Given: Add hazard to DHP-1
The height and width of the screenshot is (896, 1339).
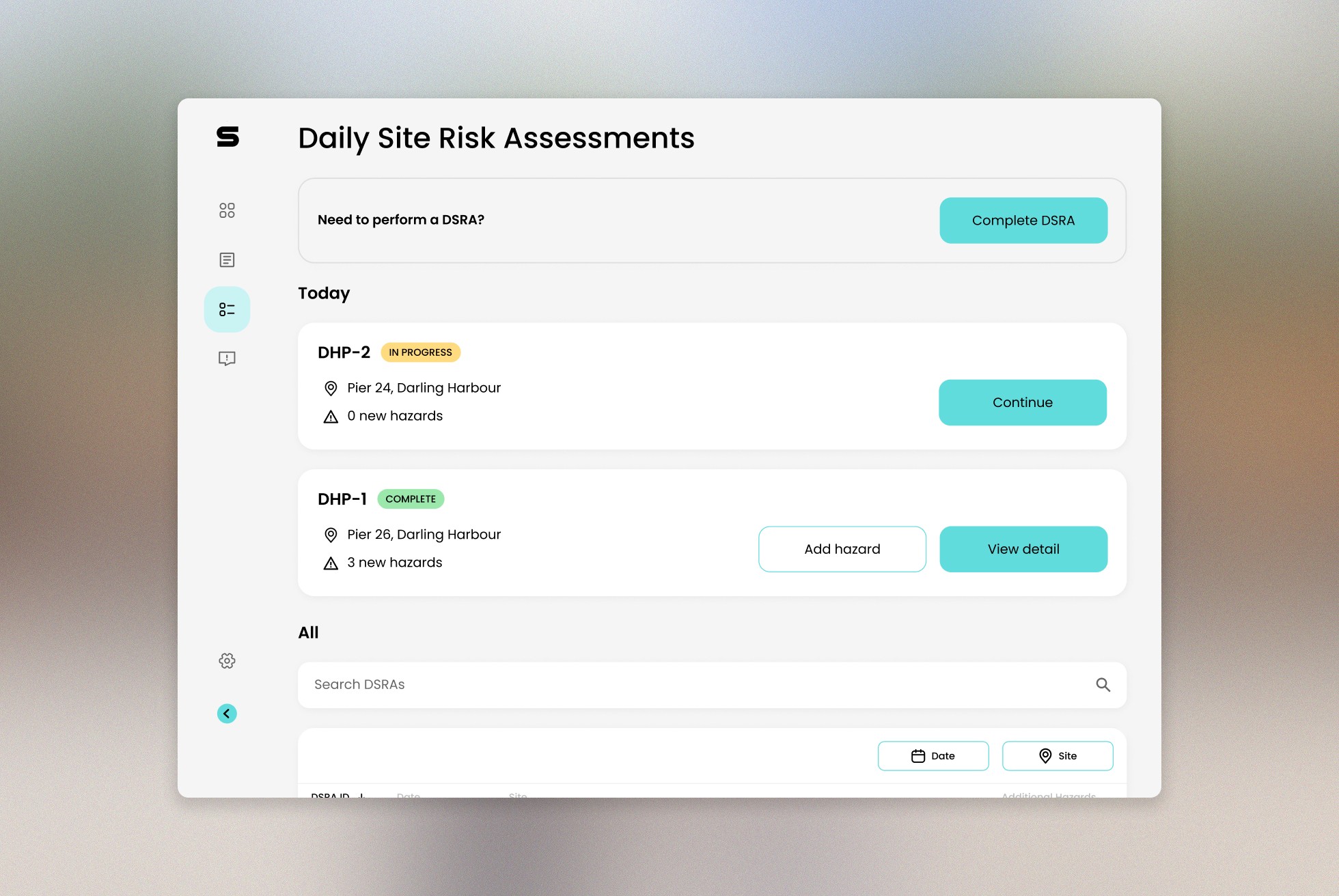Looking at the screenshot, I should tap(842, 549).
